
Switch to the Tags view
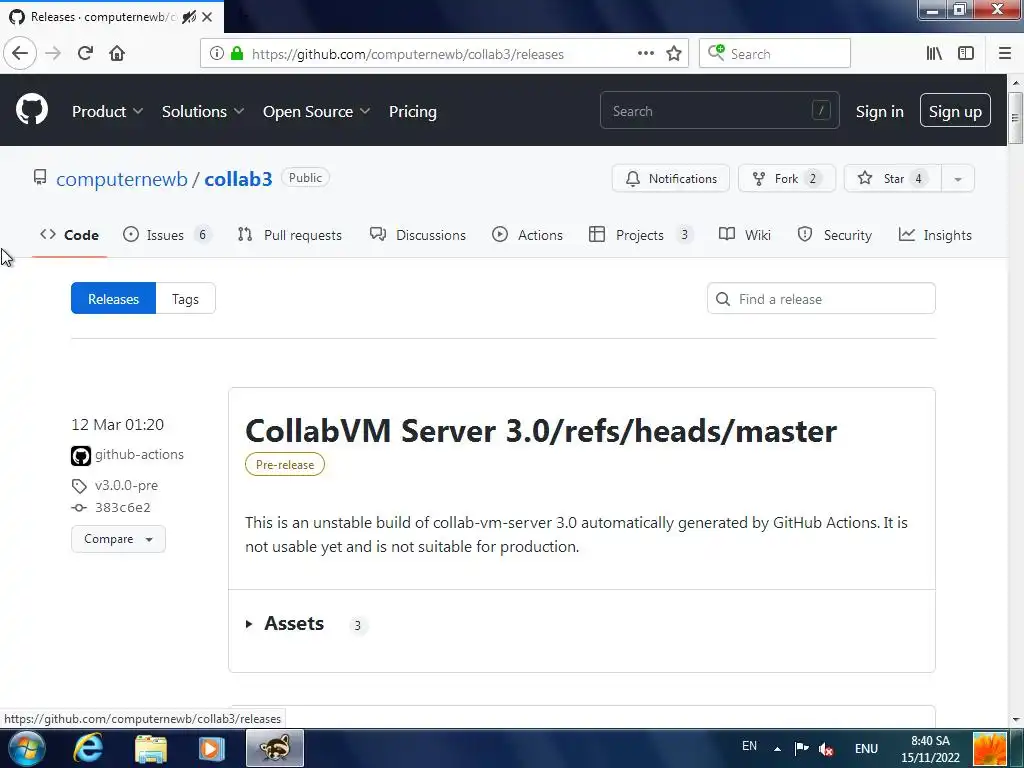185,299
